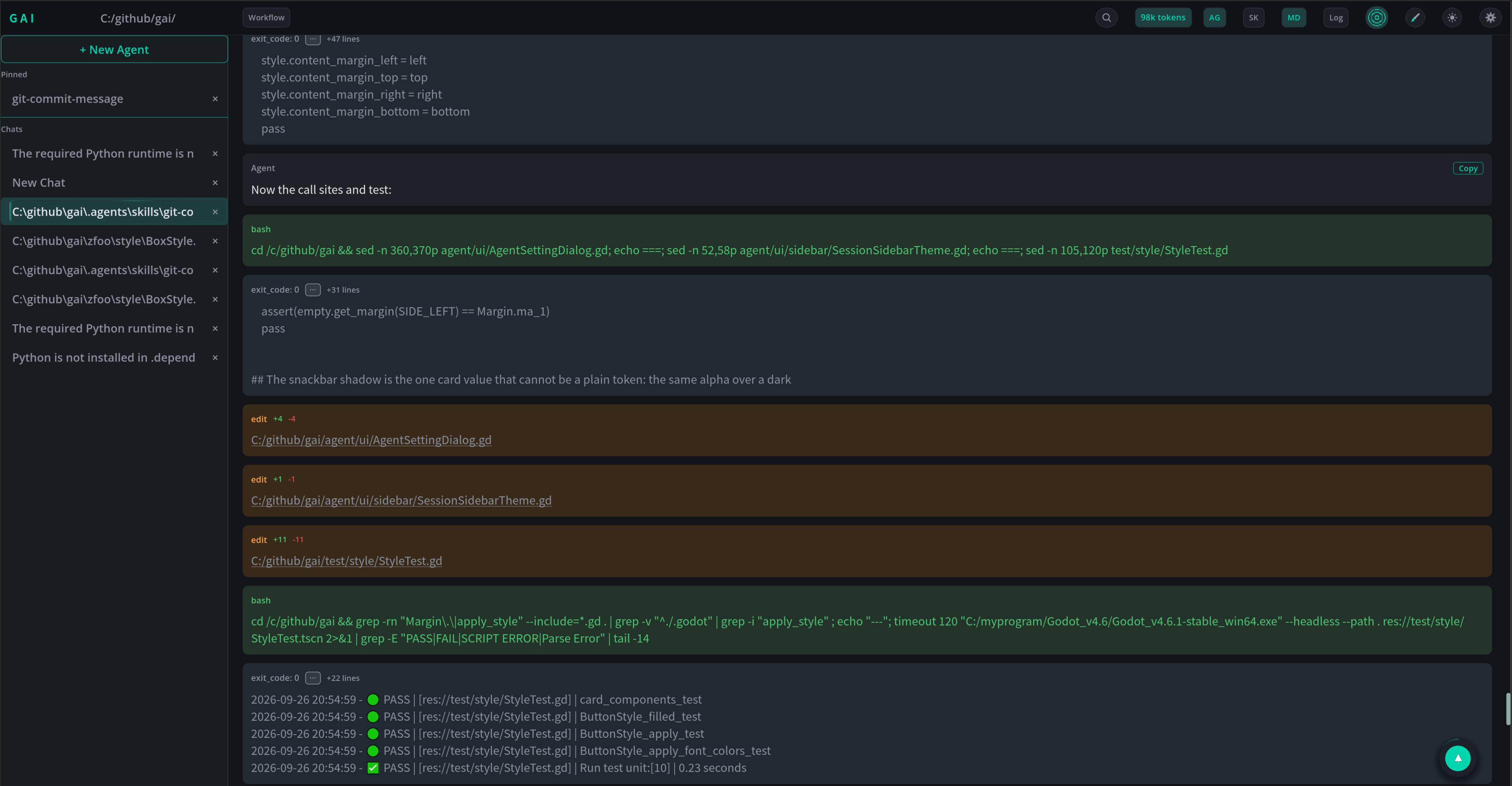Create a New Agent
The image size is (1512, 786).
(x=115, y=49)
